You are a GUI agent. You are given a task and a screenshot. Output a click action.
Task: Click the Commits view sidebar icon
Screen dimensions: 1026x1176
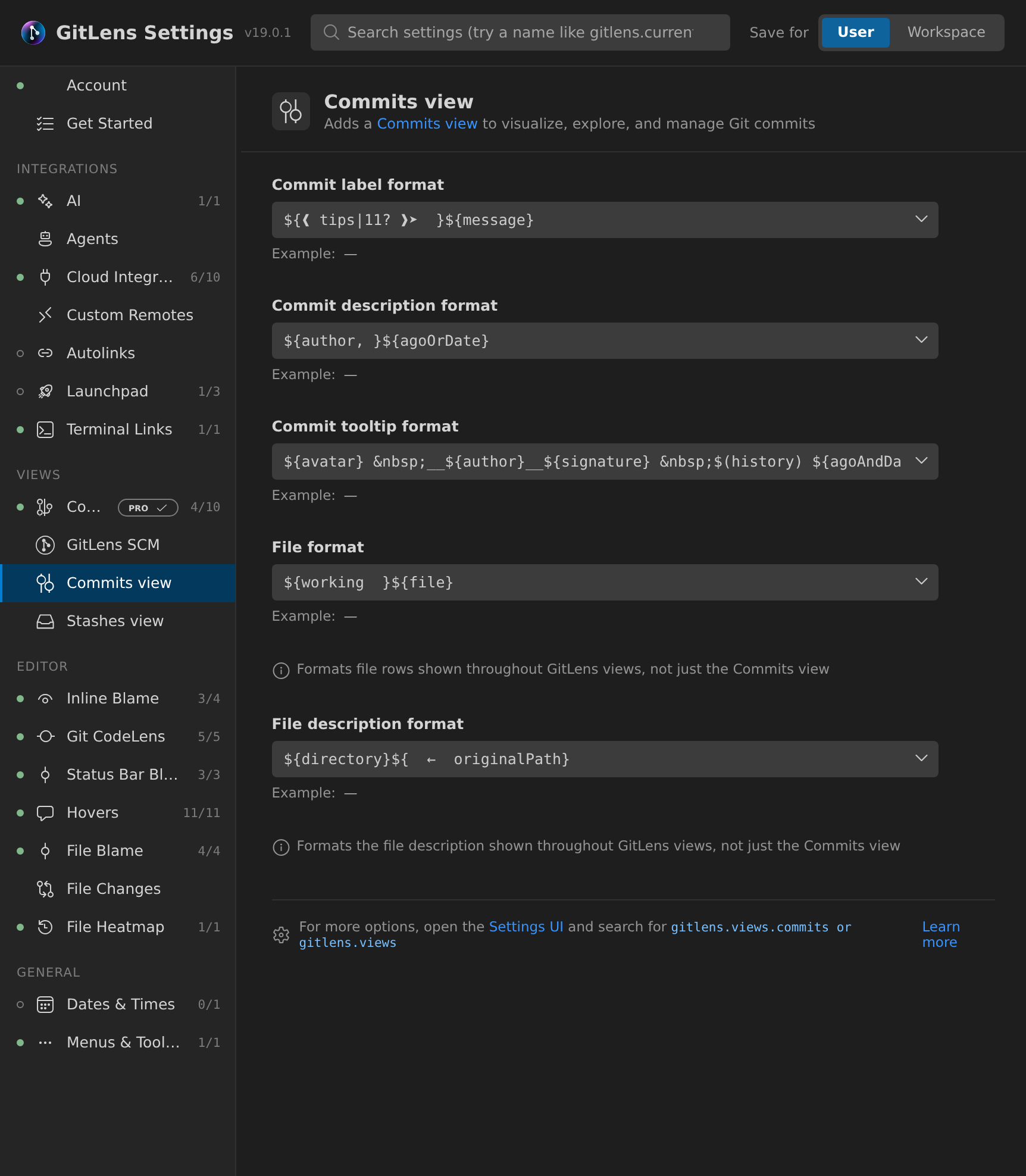[45, 583]
